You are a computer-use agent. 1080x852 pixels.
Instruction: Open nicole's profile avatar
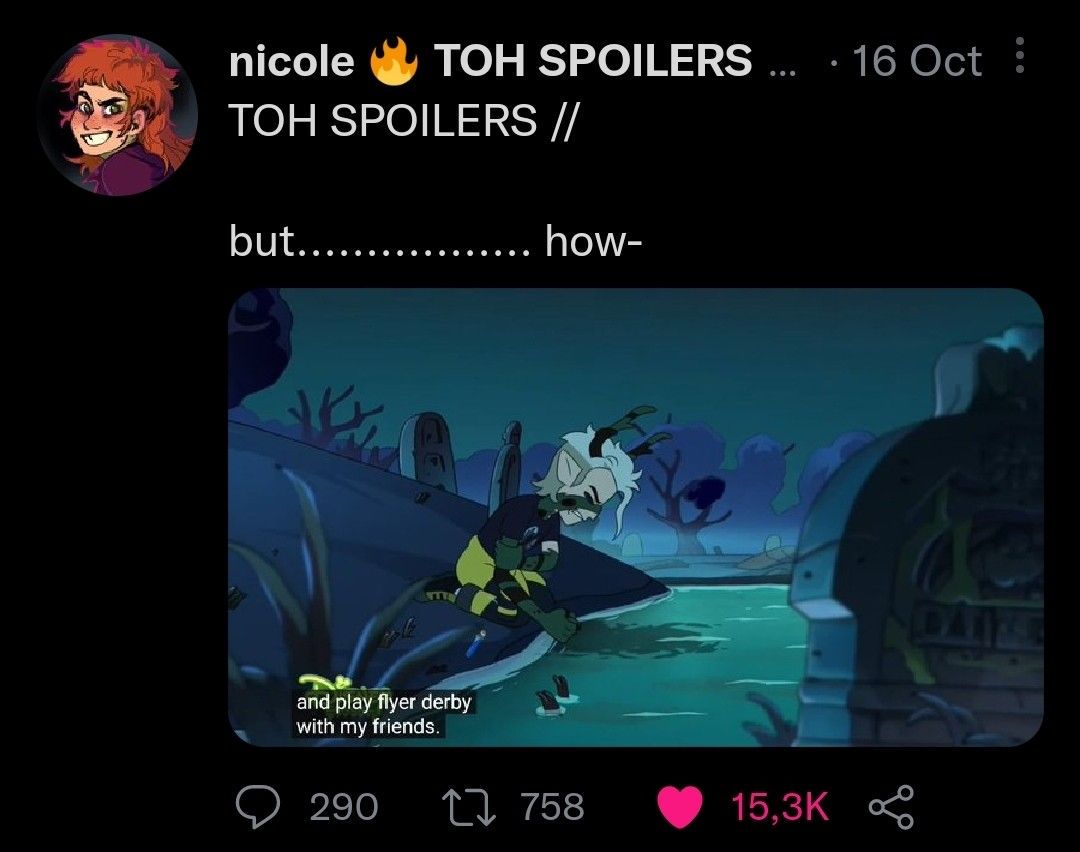click(118, 115)
